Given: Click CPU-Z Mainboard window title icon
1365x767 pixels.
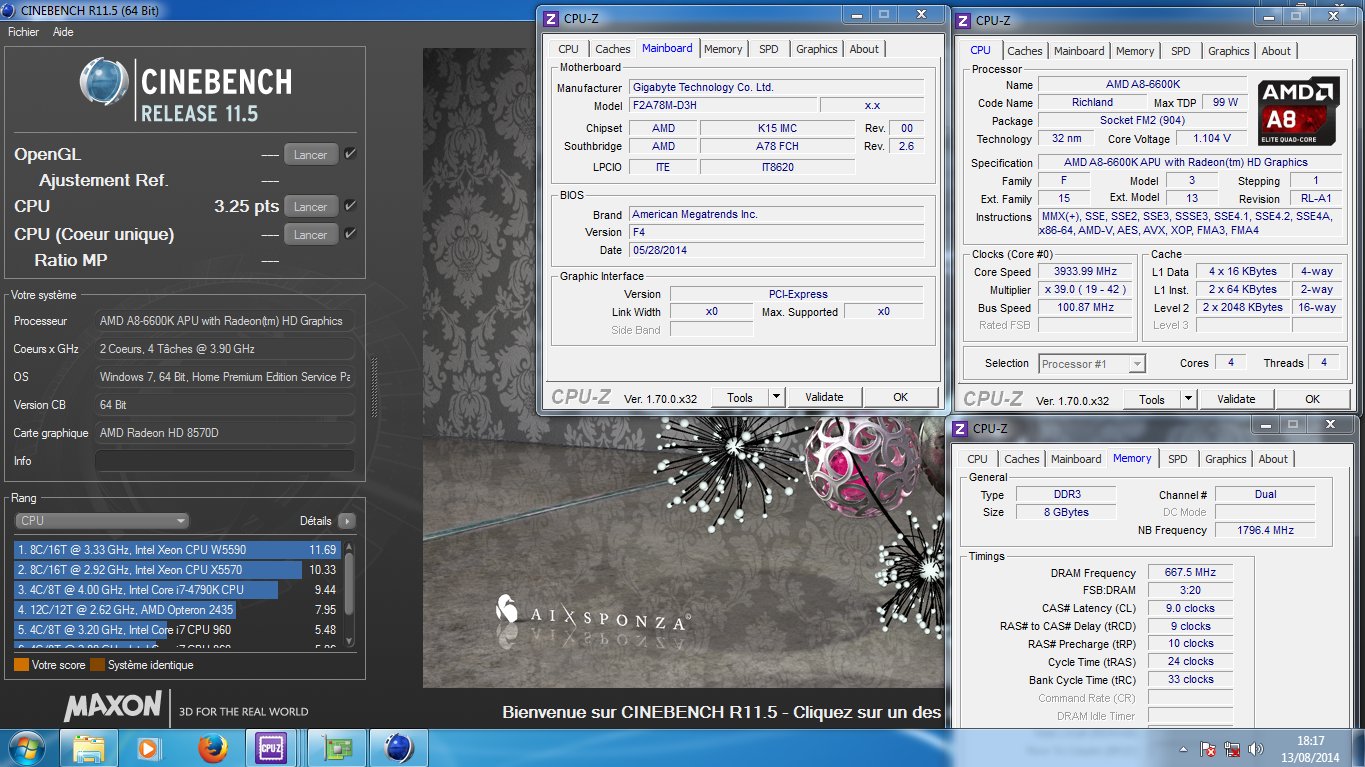Looking at the screenshot, I should tap(550, 18).
